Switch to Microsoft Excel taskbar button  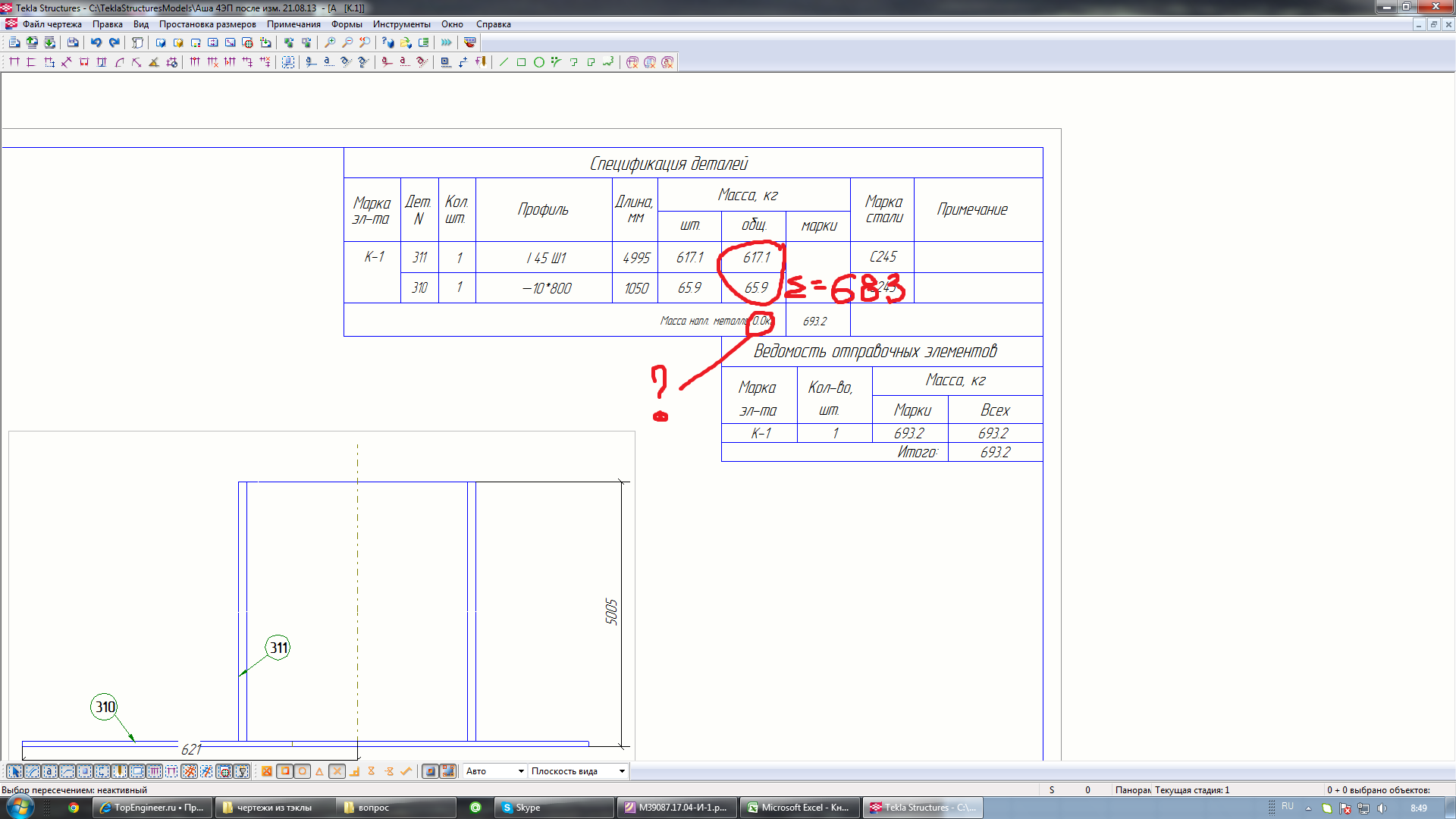coord(799,808)
